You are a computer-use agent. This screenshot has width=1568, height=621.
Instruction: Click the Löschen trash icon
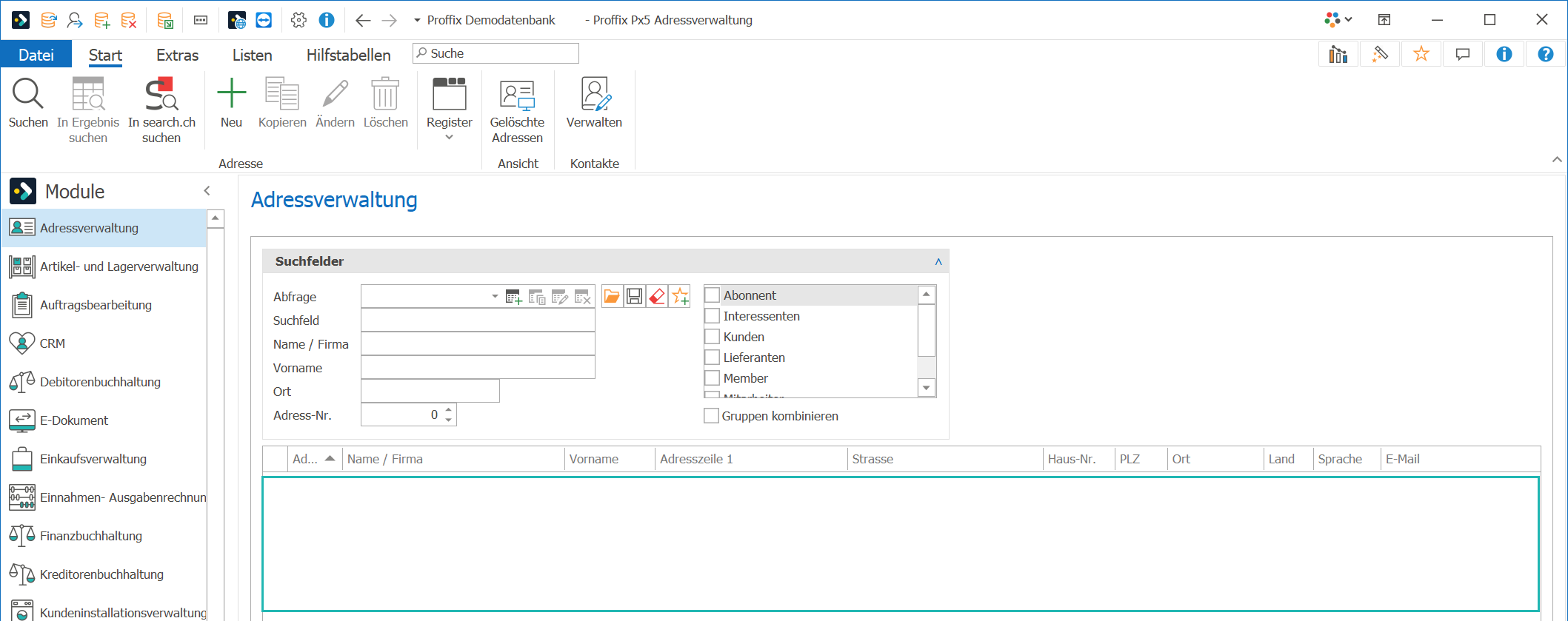[x=385, y=94]
